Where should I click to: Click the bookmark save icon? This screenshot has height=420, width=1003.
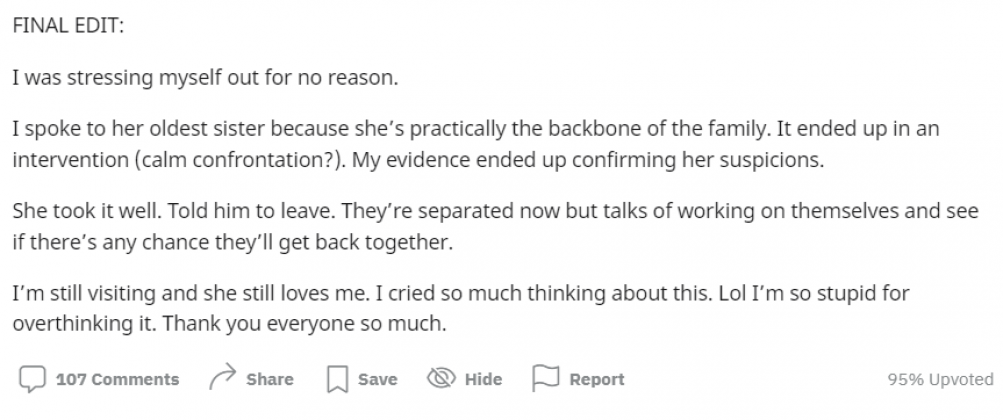tap(337, 379)
